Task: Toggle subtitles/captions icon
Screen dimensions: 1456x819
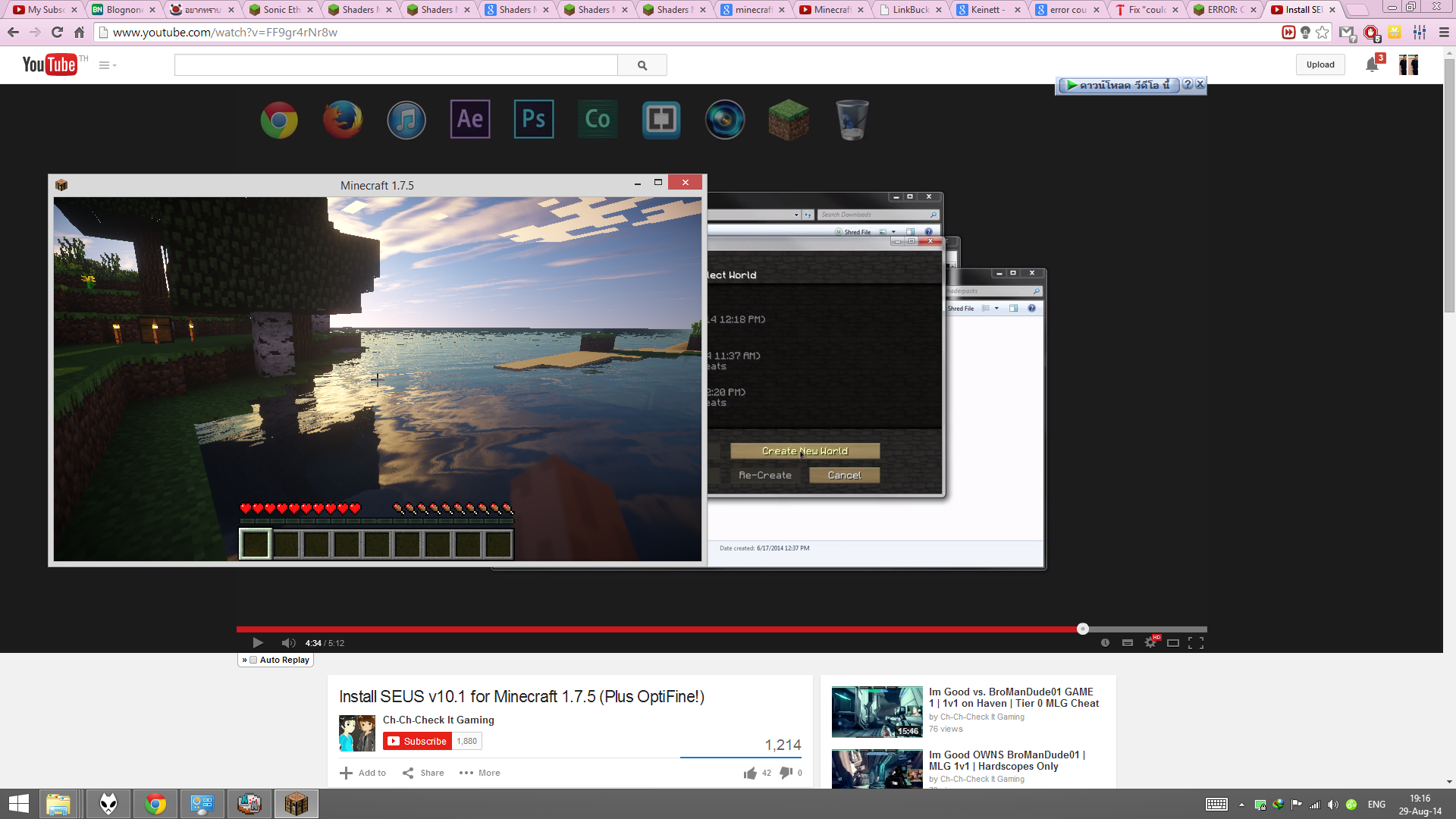Action: [x=1128, y=643]
